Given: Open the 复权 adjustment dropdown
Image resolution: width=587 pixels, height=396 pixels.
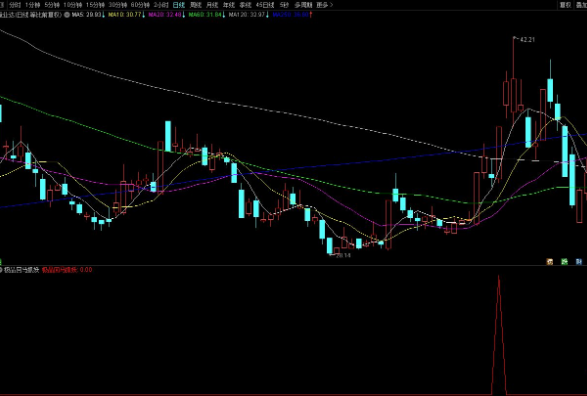Looking at the screenshot, I should 565,5.
